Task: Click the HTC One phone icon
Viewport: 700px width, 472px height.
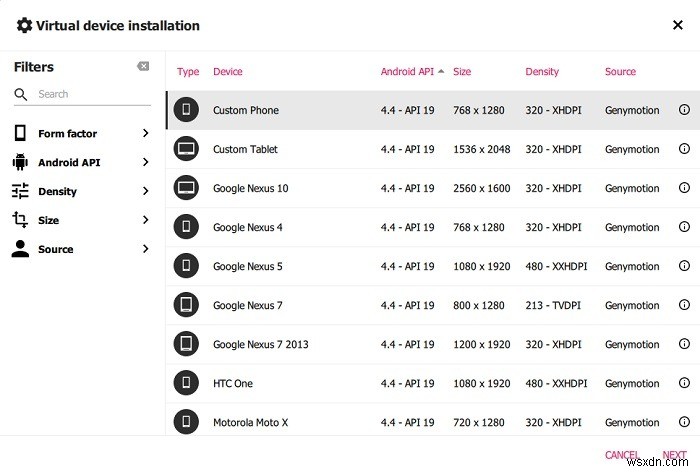Action: [186, 383]
